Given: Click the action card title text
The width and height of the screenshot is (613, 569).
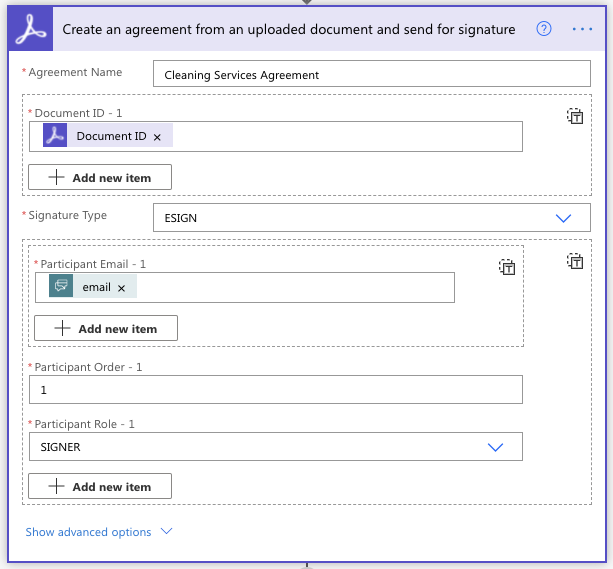Looking at the screenshot, I should tap(289, 29).
